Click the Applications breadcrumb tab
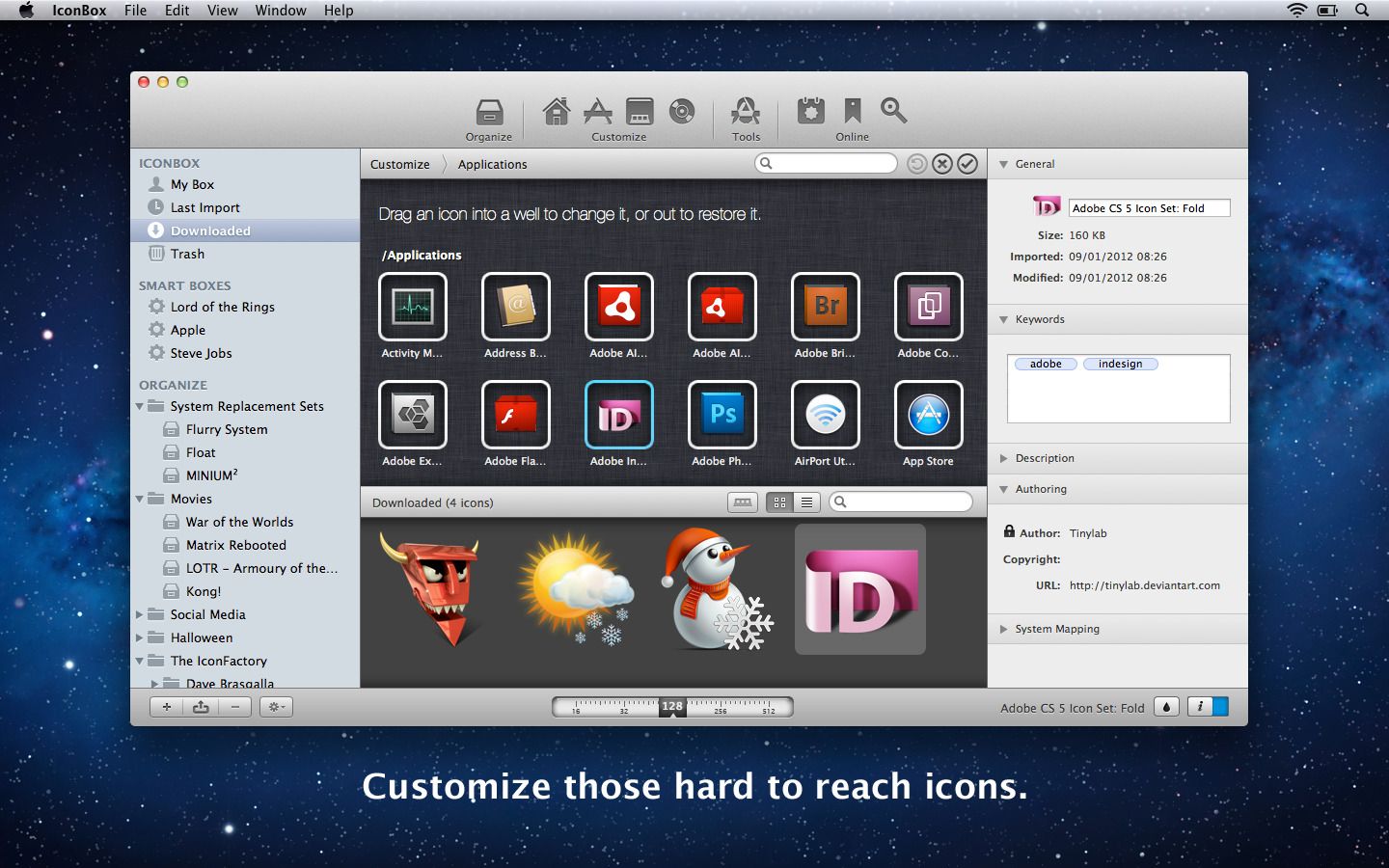The image size is (1389, 868). click(x=491, y=164)
